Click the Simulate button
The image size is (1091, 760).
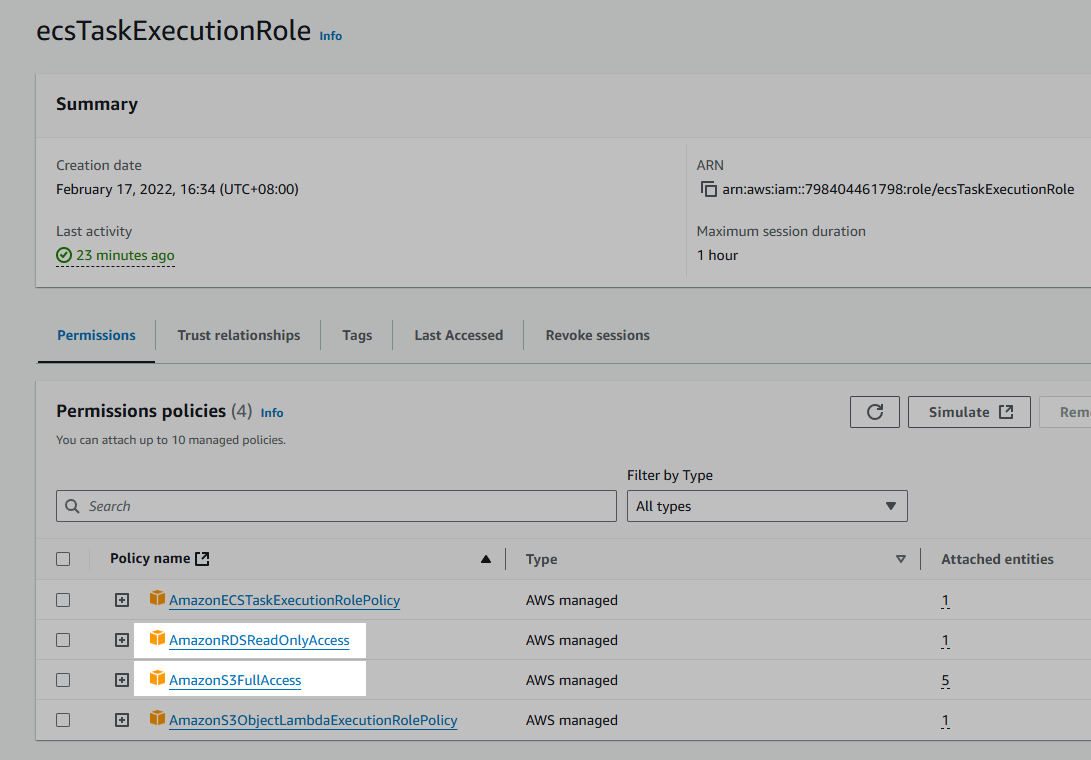(969, 412)
